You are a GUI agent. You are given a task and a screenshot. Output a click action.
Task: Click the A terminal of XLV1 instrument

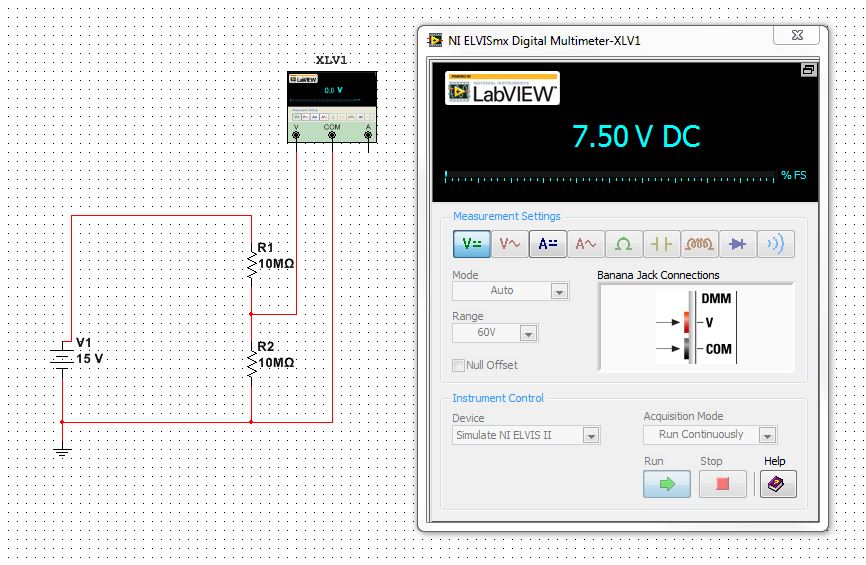pos(368,134)
